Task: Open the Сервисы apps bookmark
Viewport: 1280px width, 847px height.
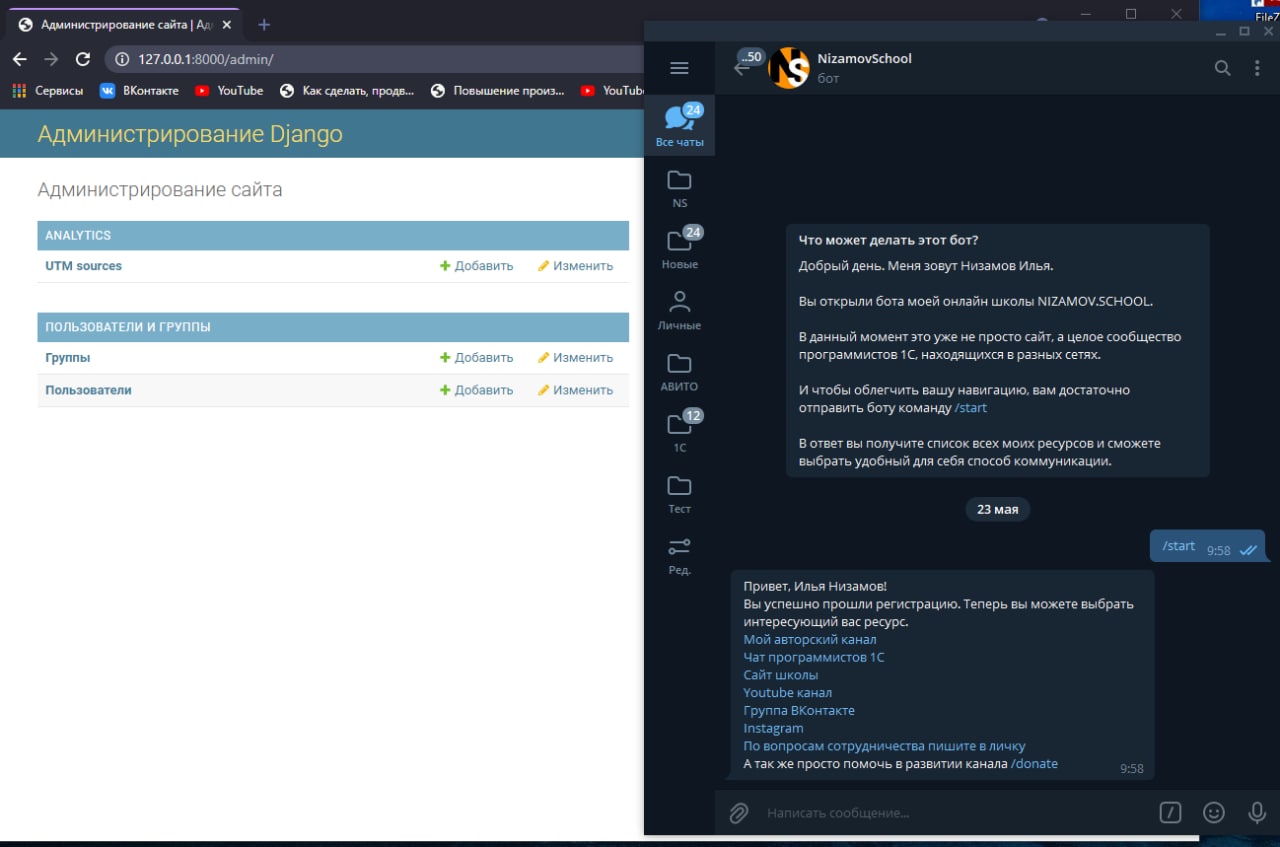Action: point(47,91)
